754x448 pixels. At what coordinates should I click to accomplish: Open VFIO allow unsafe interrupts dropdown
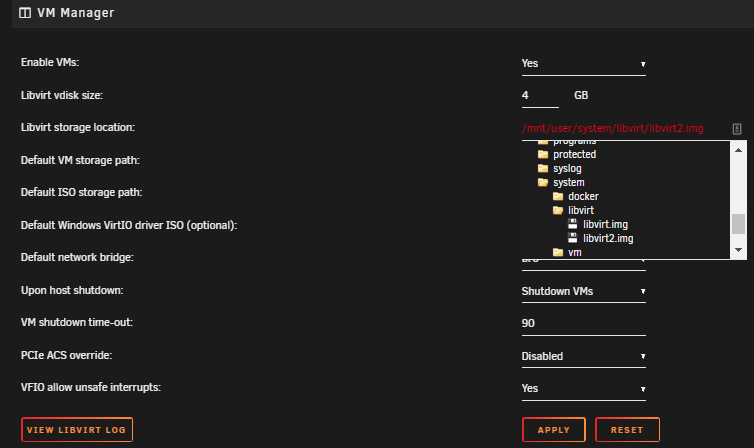click(583, 389)
